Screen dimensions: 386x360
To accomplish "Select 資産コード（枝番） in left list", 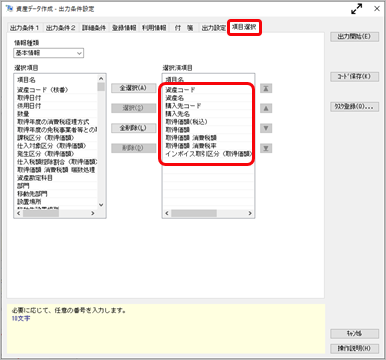I will [56, 90].
